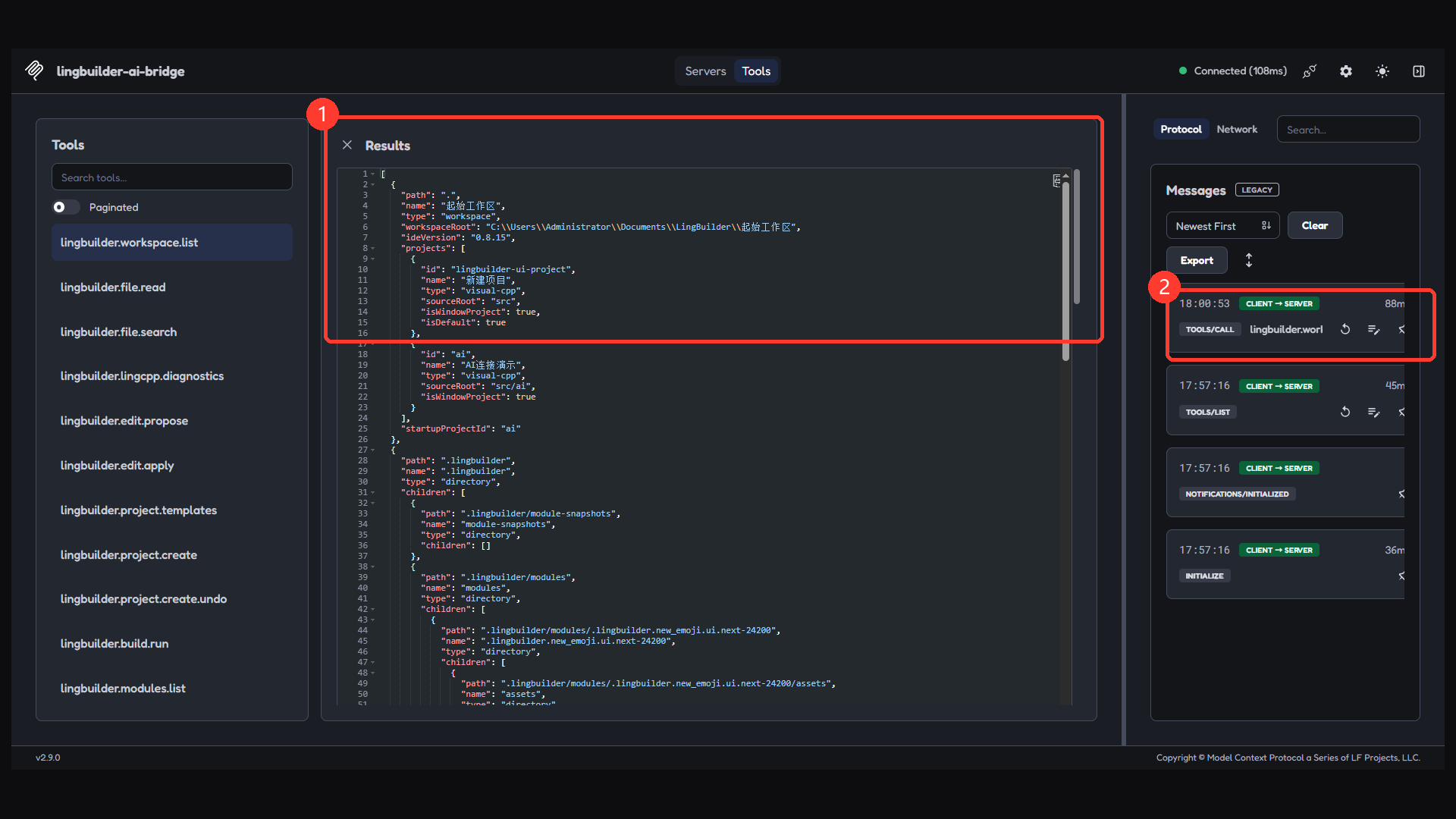Open the Newest First sort dropdown

1222,226
